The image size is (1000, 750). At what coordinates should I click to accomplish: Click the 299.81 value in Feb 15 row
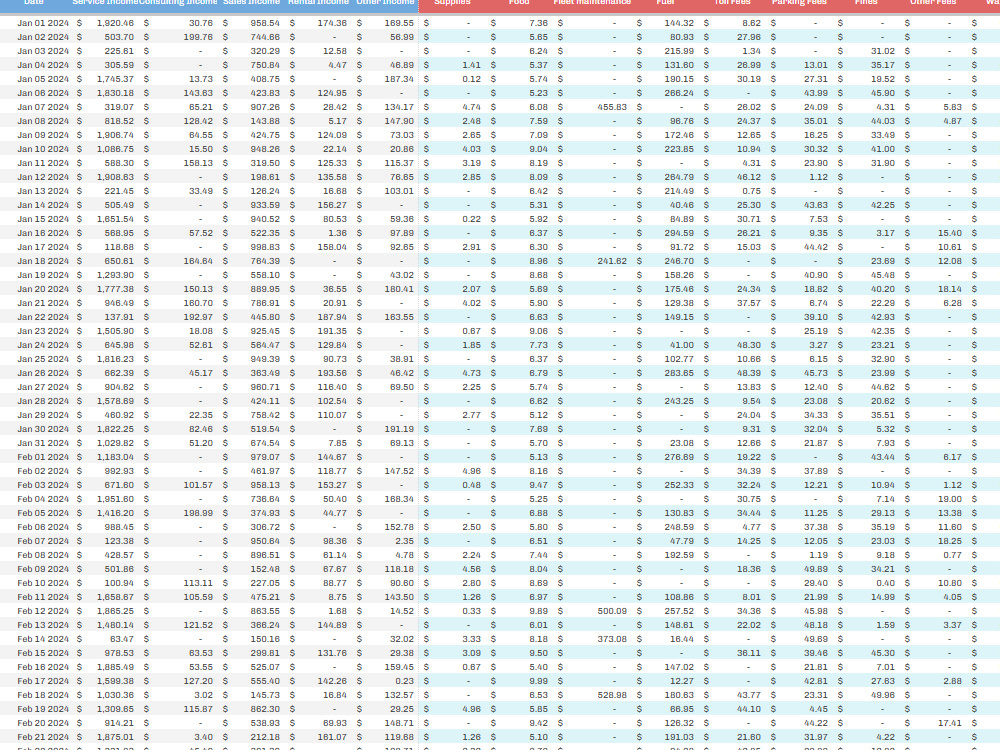coord(265,654)
